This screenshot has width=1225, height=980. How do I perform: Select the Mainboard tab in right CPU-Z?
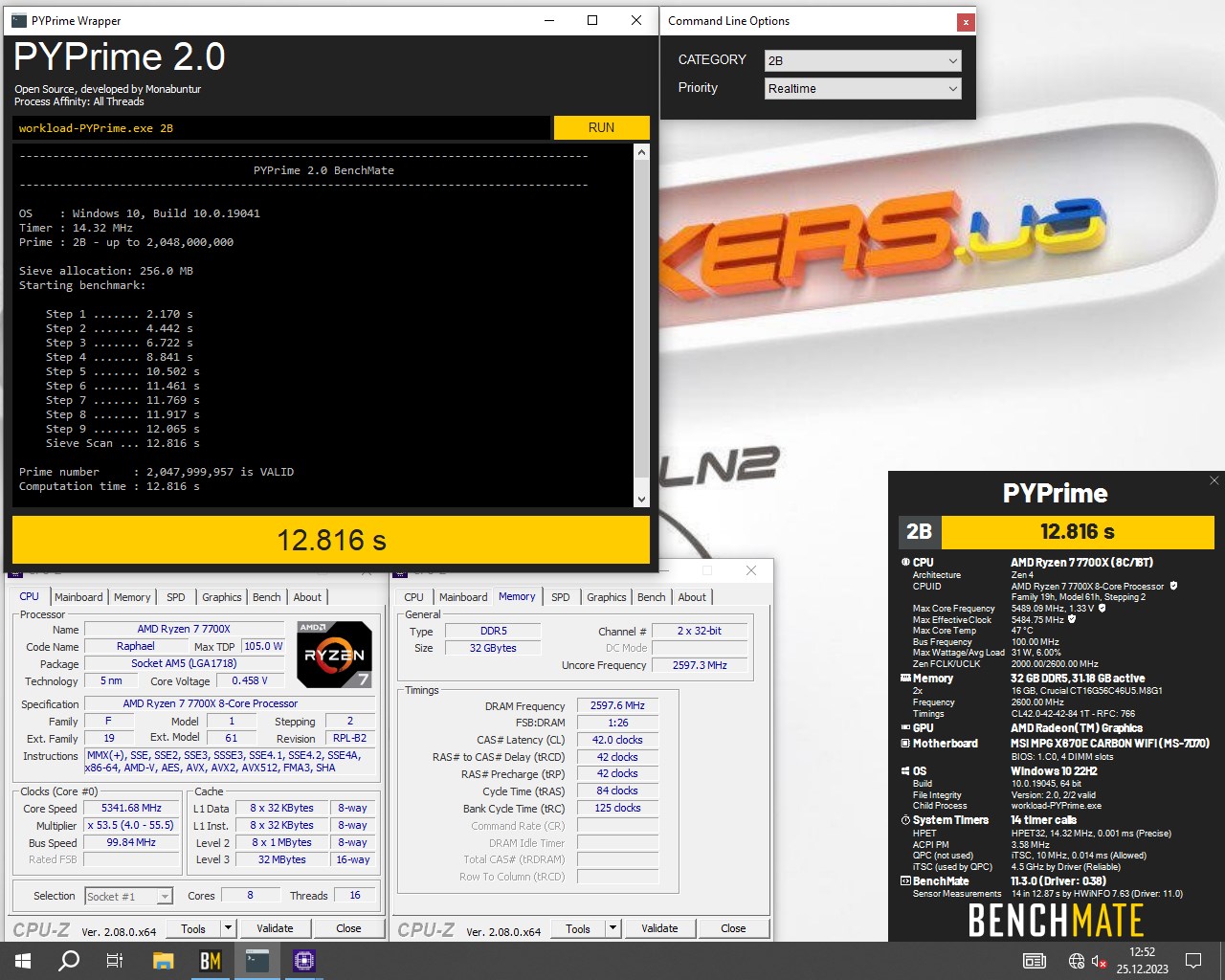point(463,597)
